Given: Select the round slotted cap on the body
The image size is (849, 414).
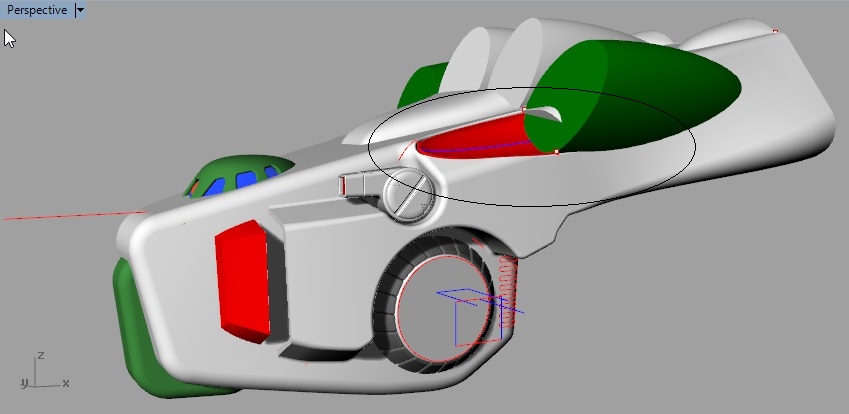Looking at the screenshot, I should [x=409, y=194].
